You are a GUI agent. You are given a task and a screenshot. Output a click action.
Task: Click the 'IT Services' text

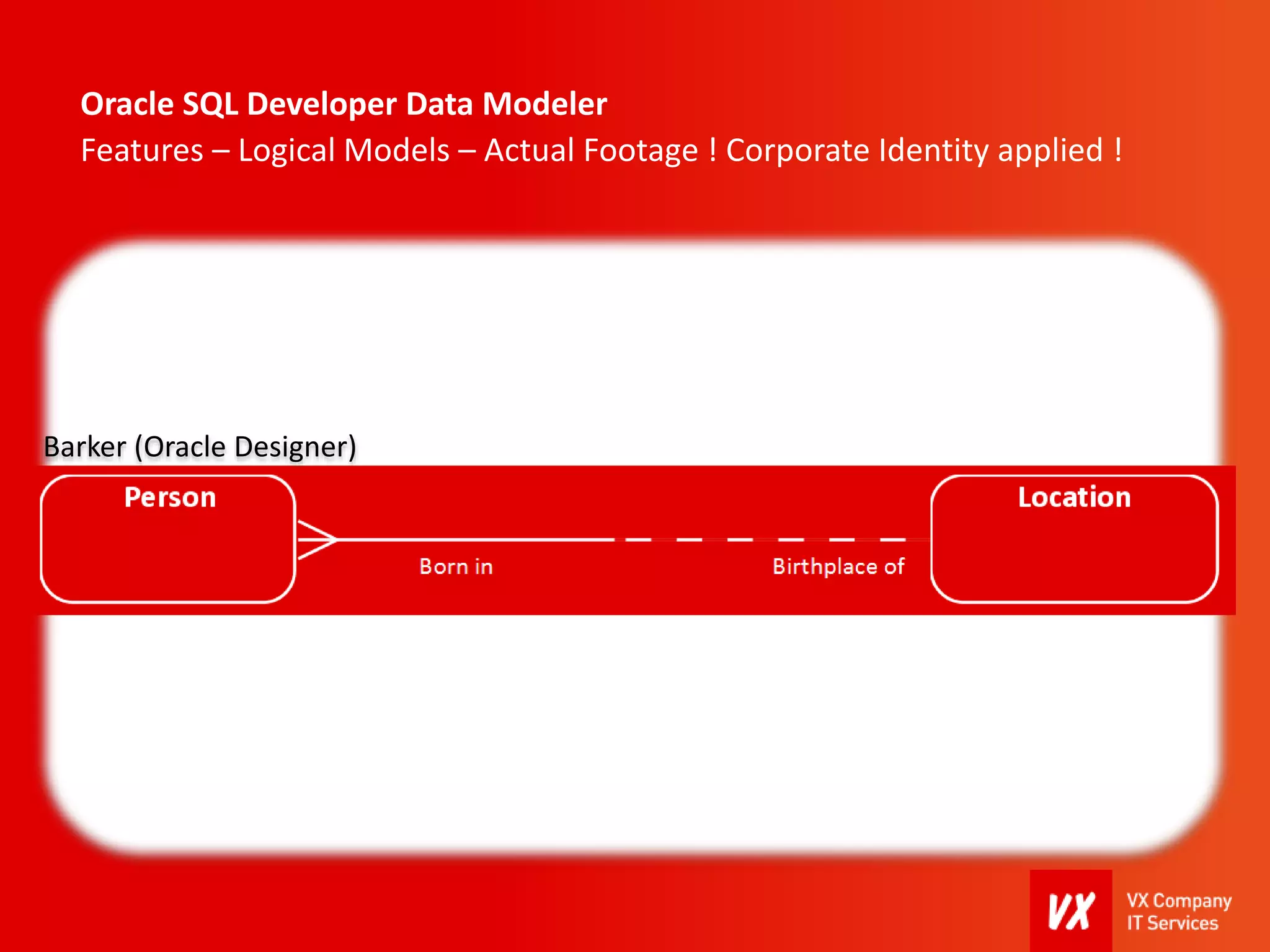coord(1172,923)
